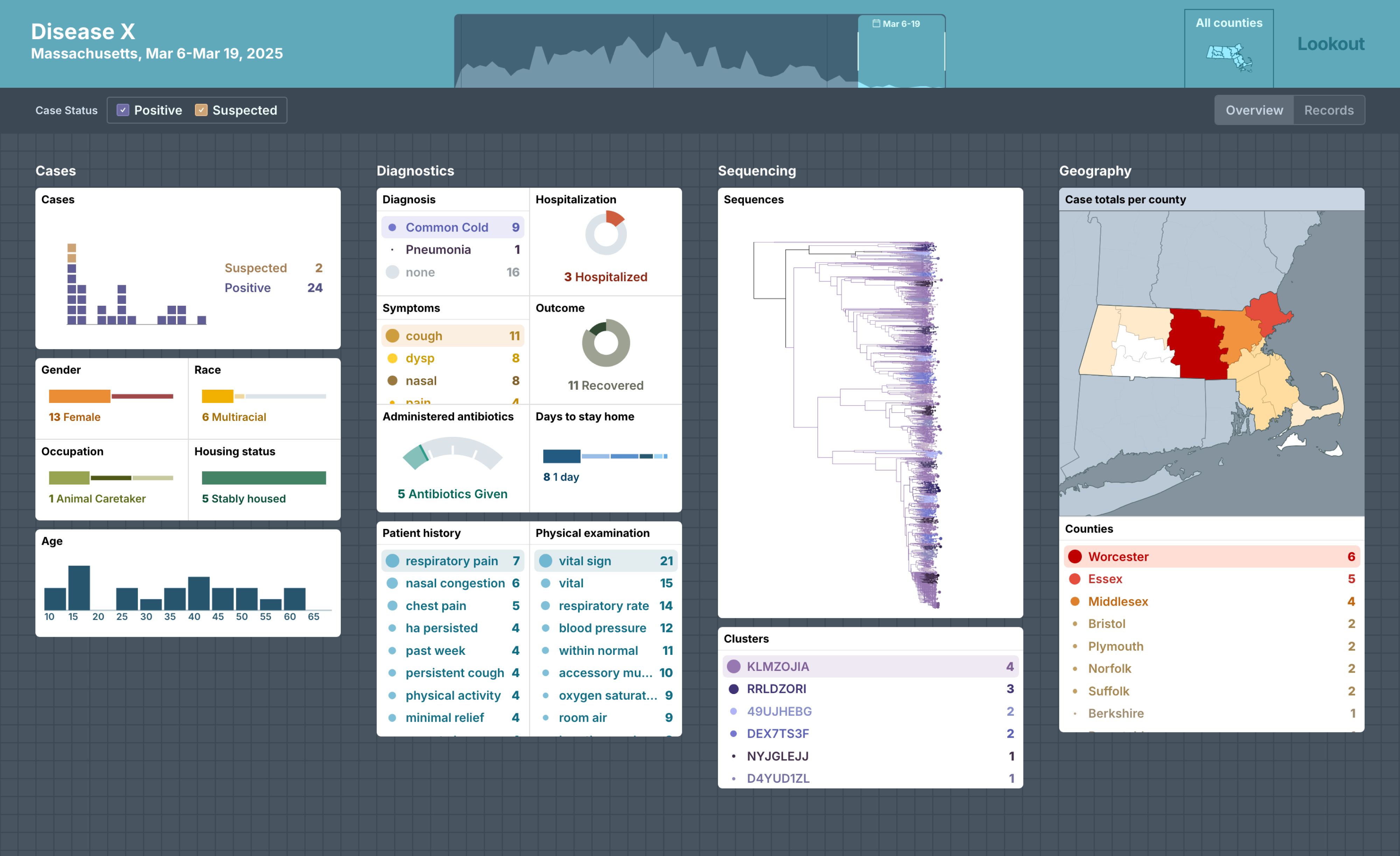Select respiratory rate in Physical examination

pyautogui.click(x=606, y=606)
